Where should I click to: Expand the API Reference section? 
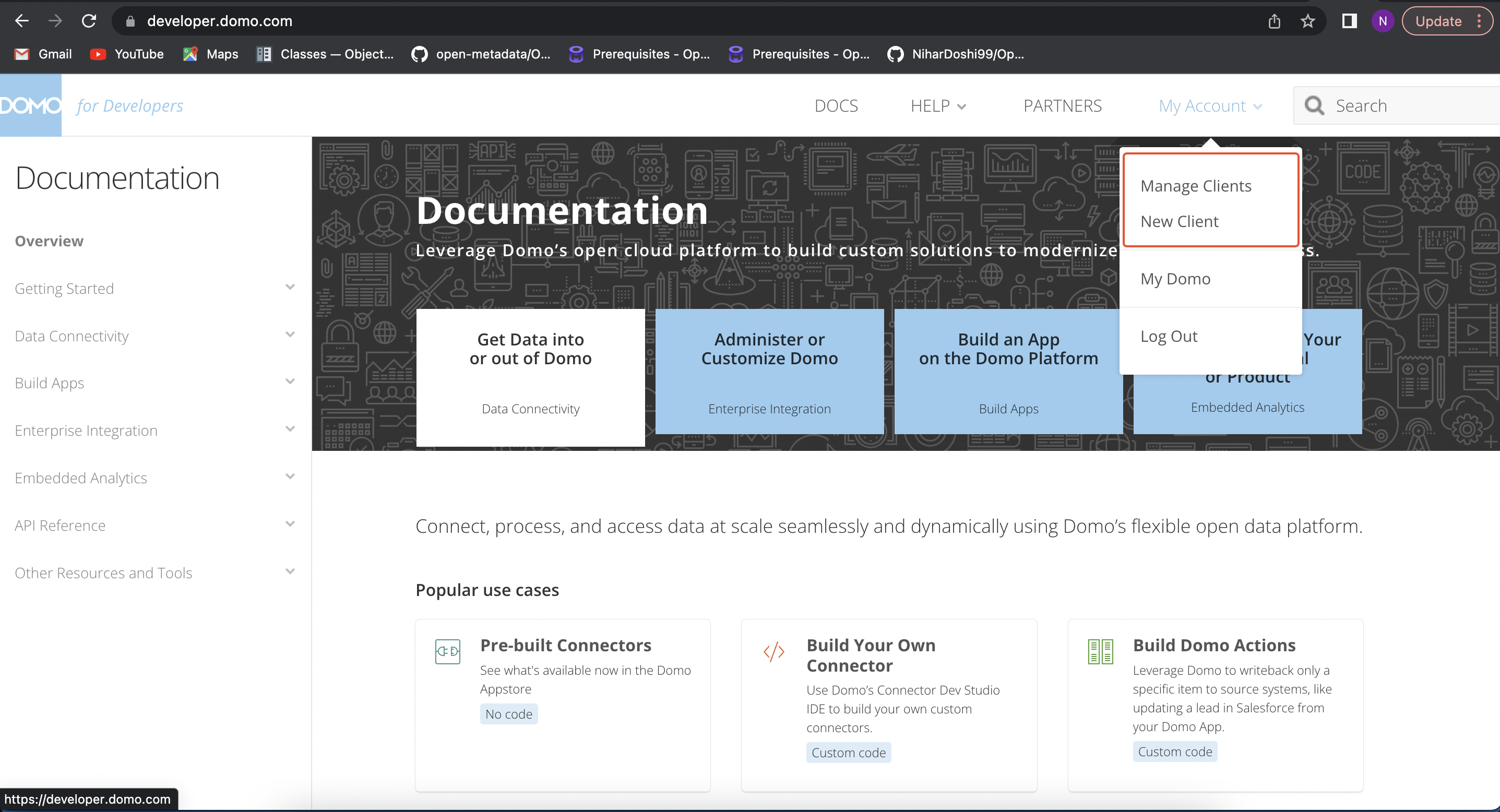(290, 524)
